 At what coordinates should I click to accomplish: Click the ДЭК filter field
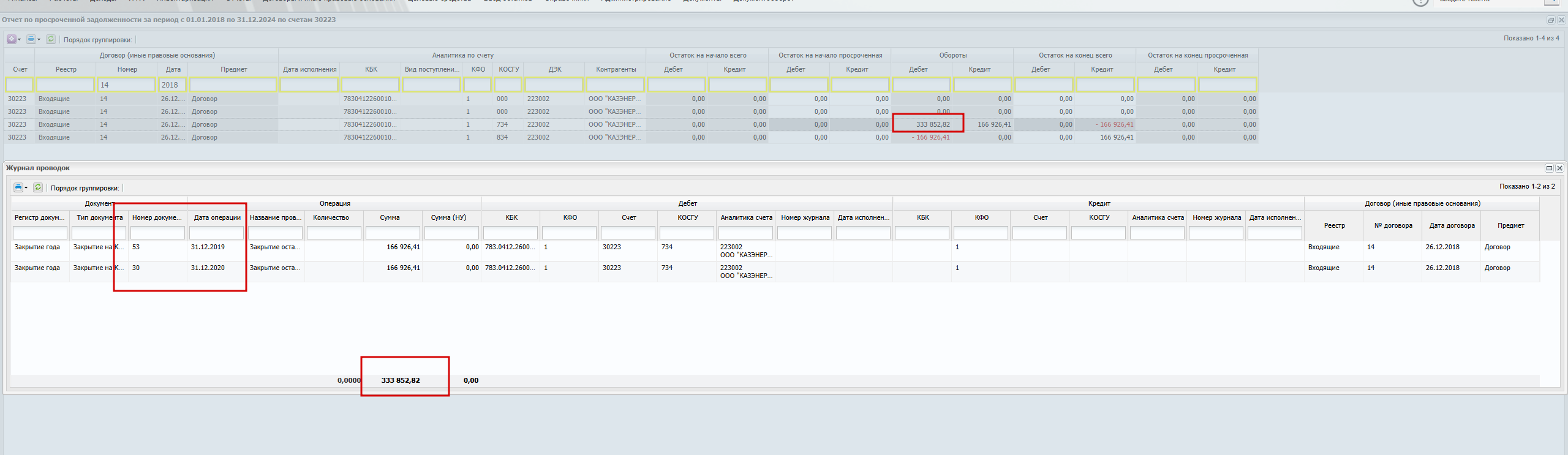point(554,85)
